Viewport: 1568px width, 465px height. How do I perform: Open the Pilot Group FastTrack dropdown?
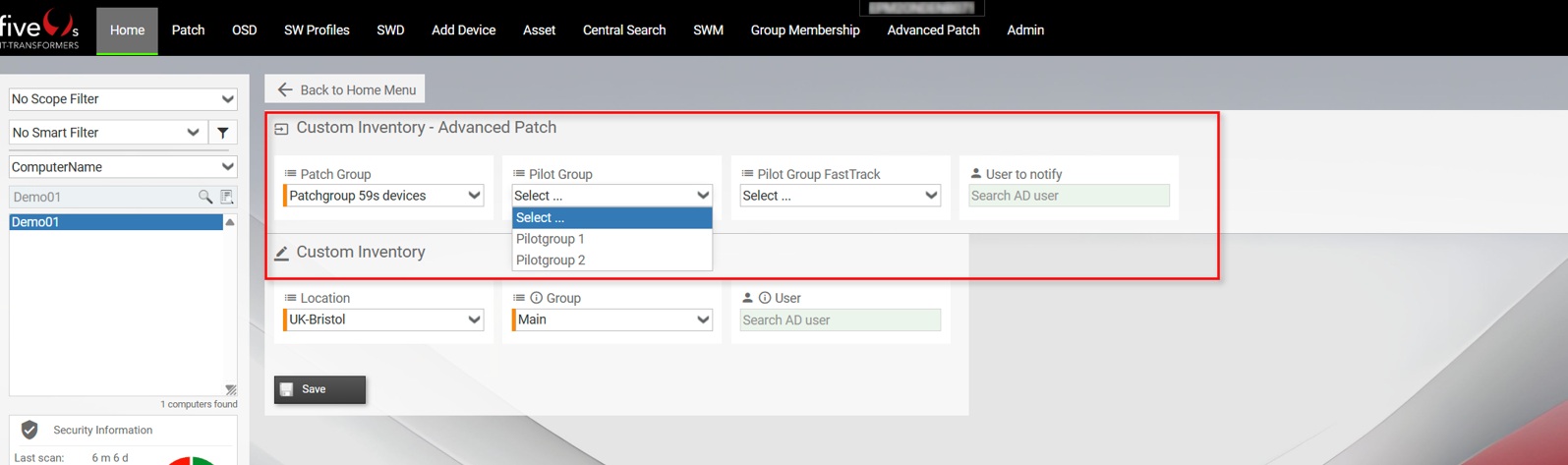pyautogui.click(x=840, y=196)
